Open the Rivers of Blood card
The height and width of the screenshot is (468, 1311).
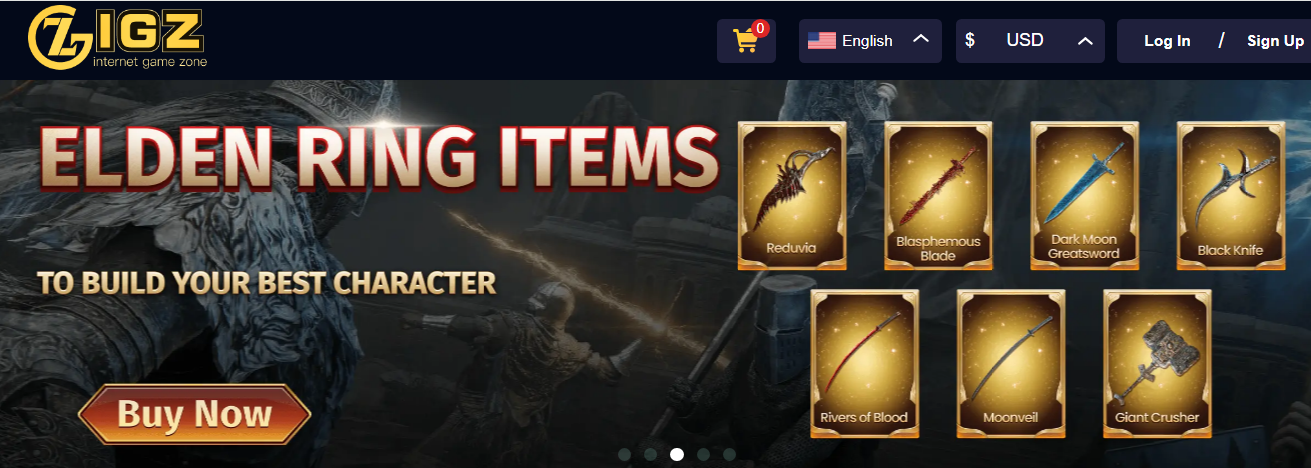tap(864, 363)
